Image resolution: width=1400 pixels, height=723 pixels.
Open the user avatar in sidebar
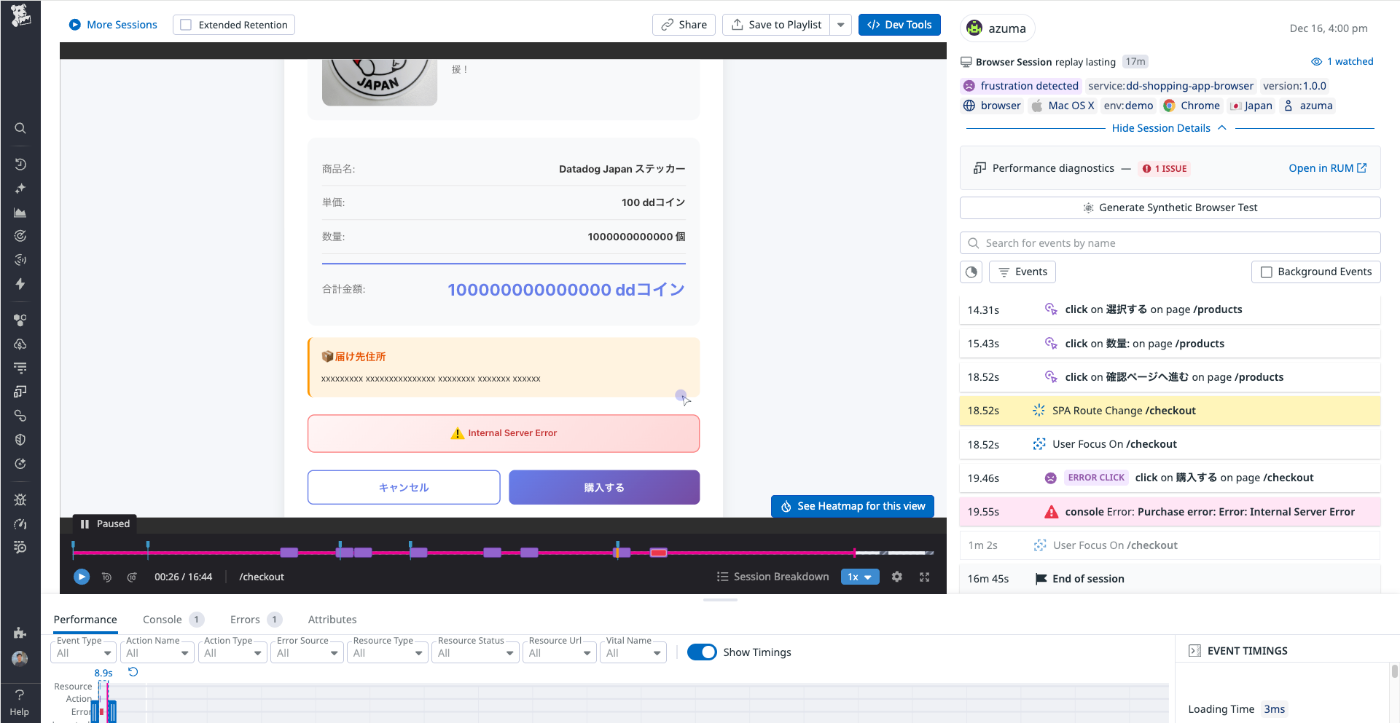[x=20, y=659]
